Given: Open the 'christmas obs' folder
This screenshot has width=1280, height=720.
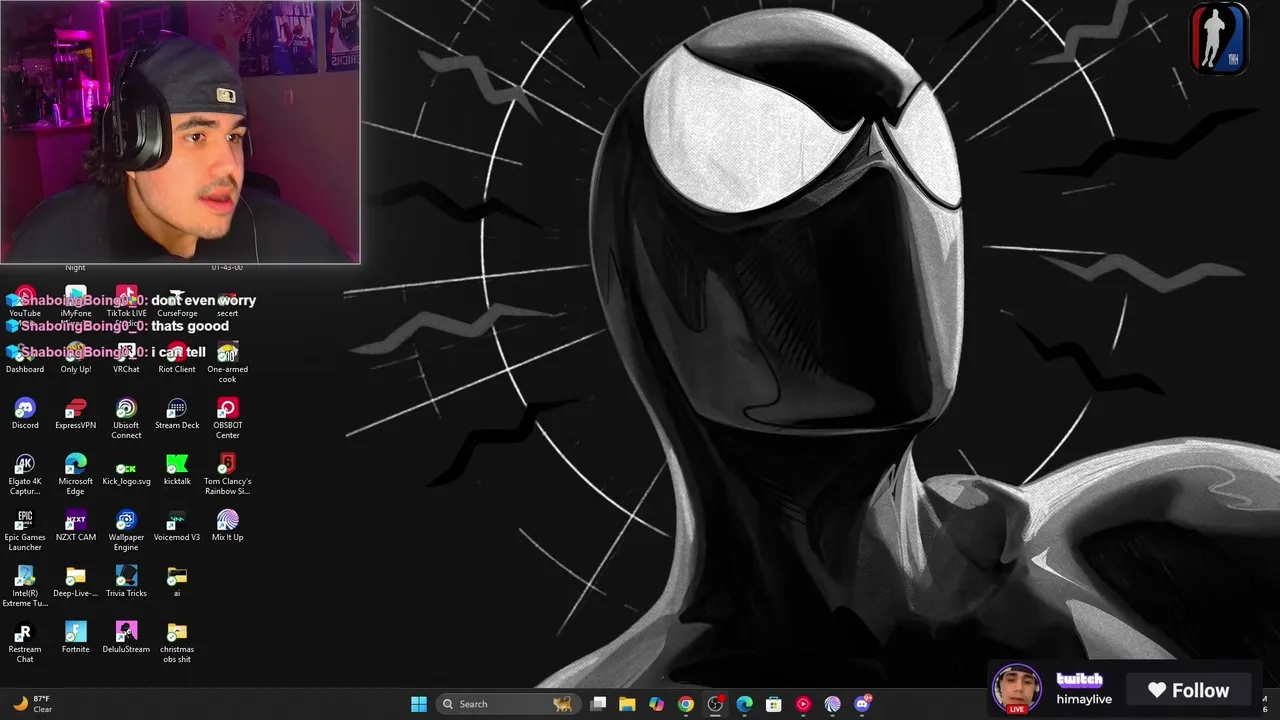Looking at the screenshot, I should (x=177, y=643).
